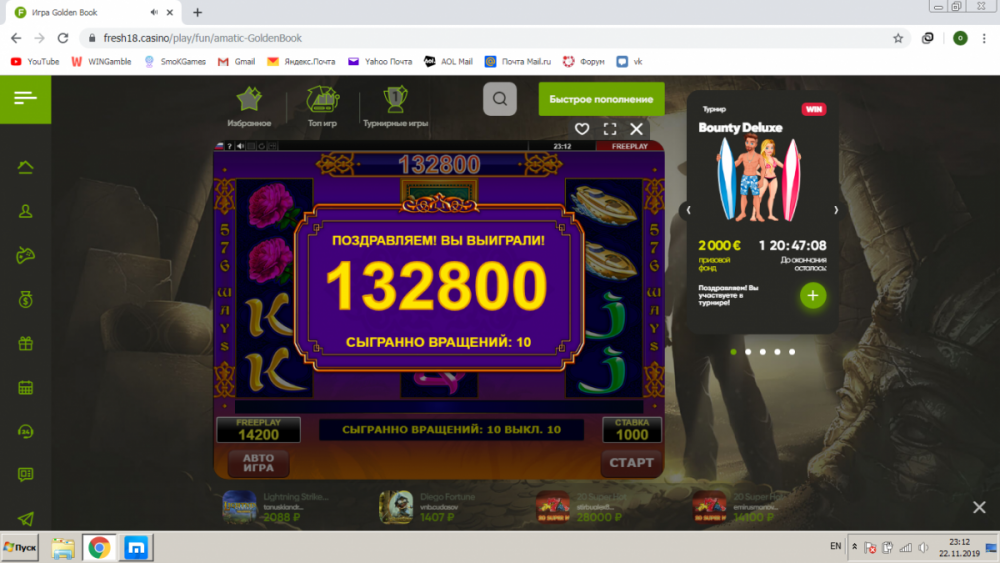Open the gift bonuses sidebar icon

click(x=25, y=343)
